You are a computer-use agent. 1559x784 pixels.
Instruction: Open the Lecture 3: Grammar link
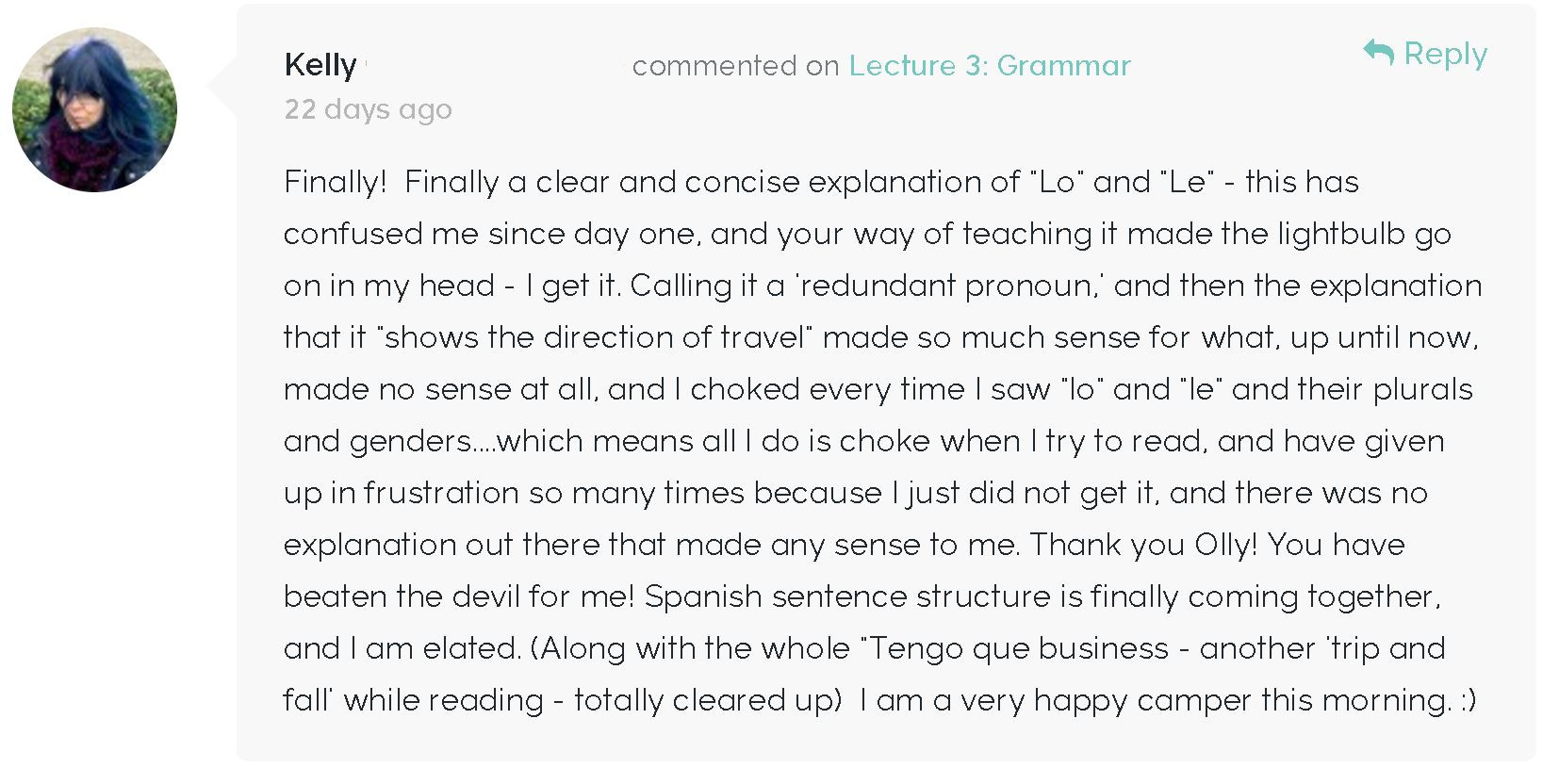pyautogui.click(x=990, y=65)
